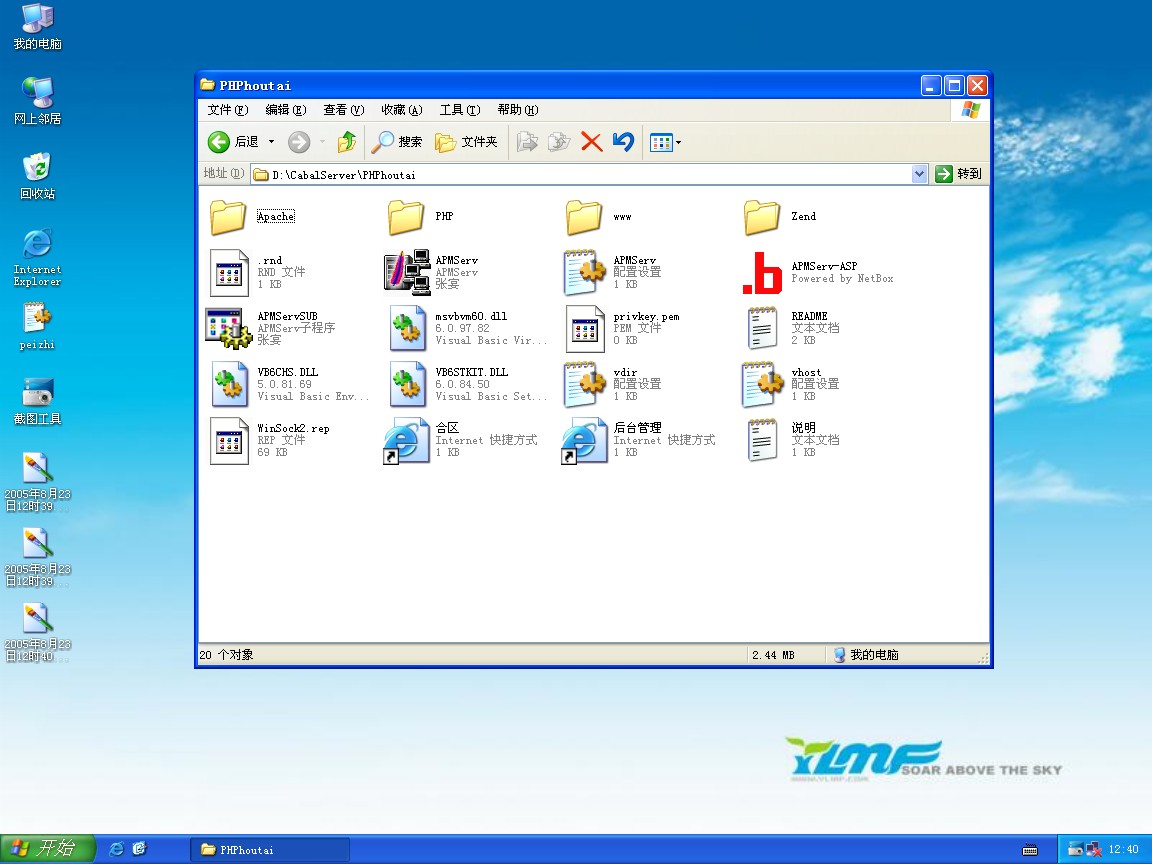Click the APMServSUB subprogram file icon
The width and height of the screenshot is (1152, 864).
[229, 328]
